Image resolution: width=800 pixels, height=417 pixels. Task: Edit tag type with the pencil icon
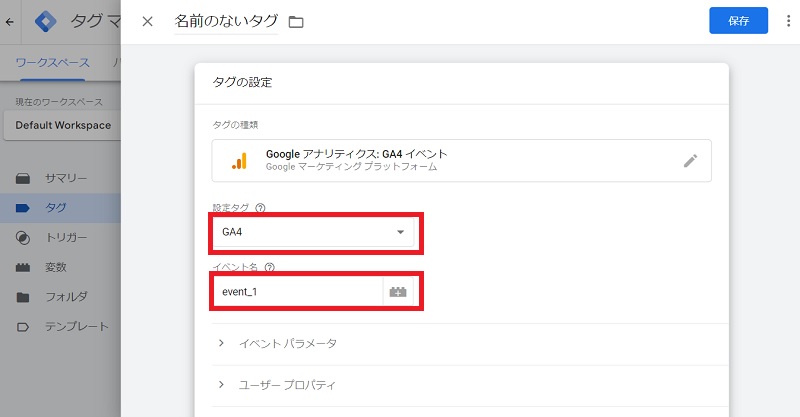pos(690,161)
